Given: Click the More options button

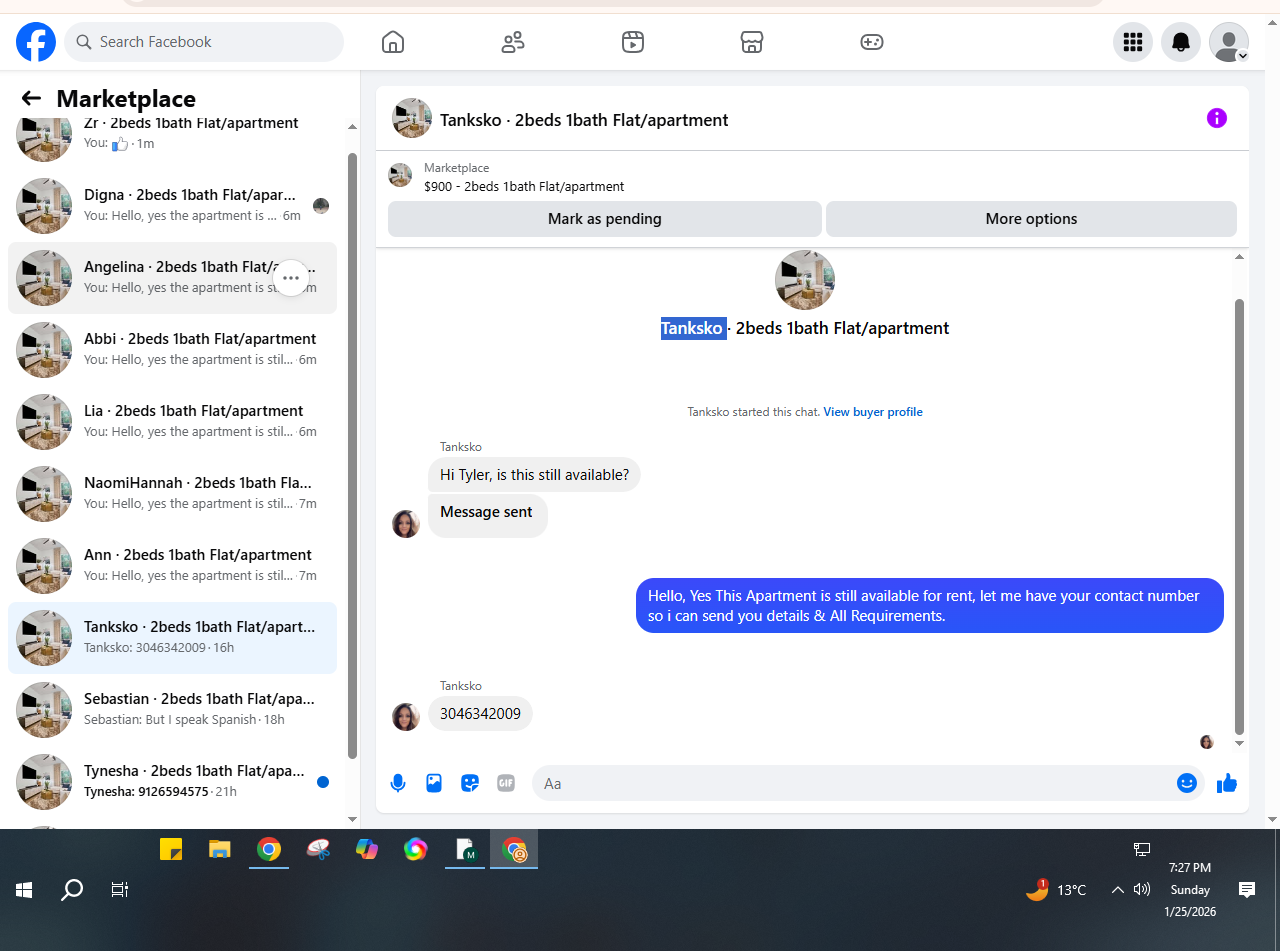Looking at the screenshot, I should (1031, 219).
